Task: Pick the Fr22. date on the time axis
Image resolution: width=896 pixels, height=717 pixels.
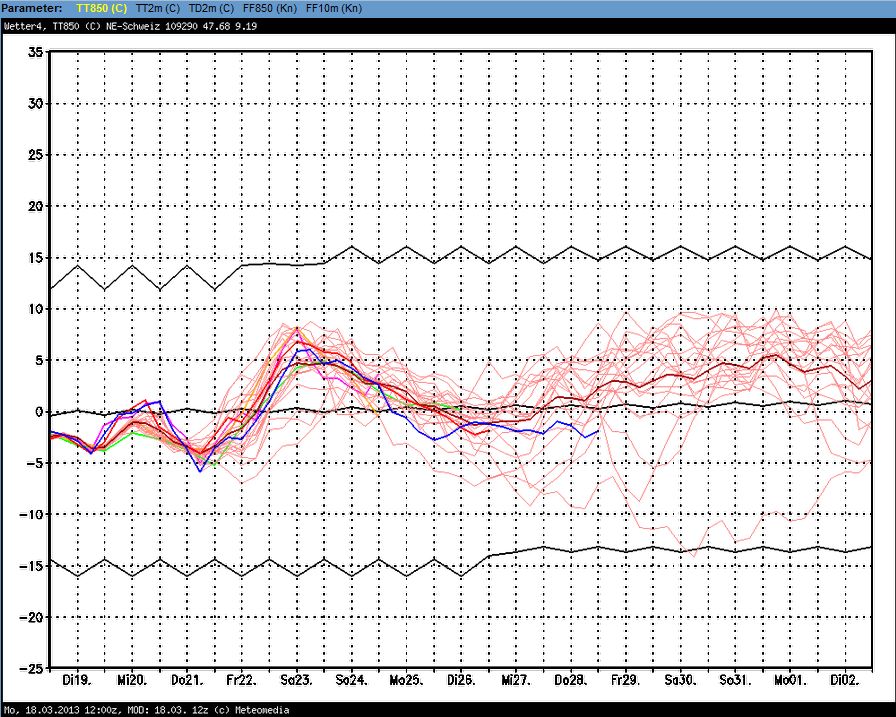Action: coord(241,680)
